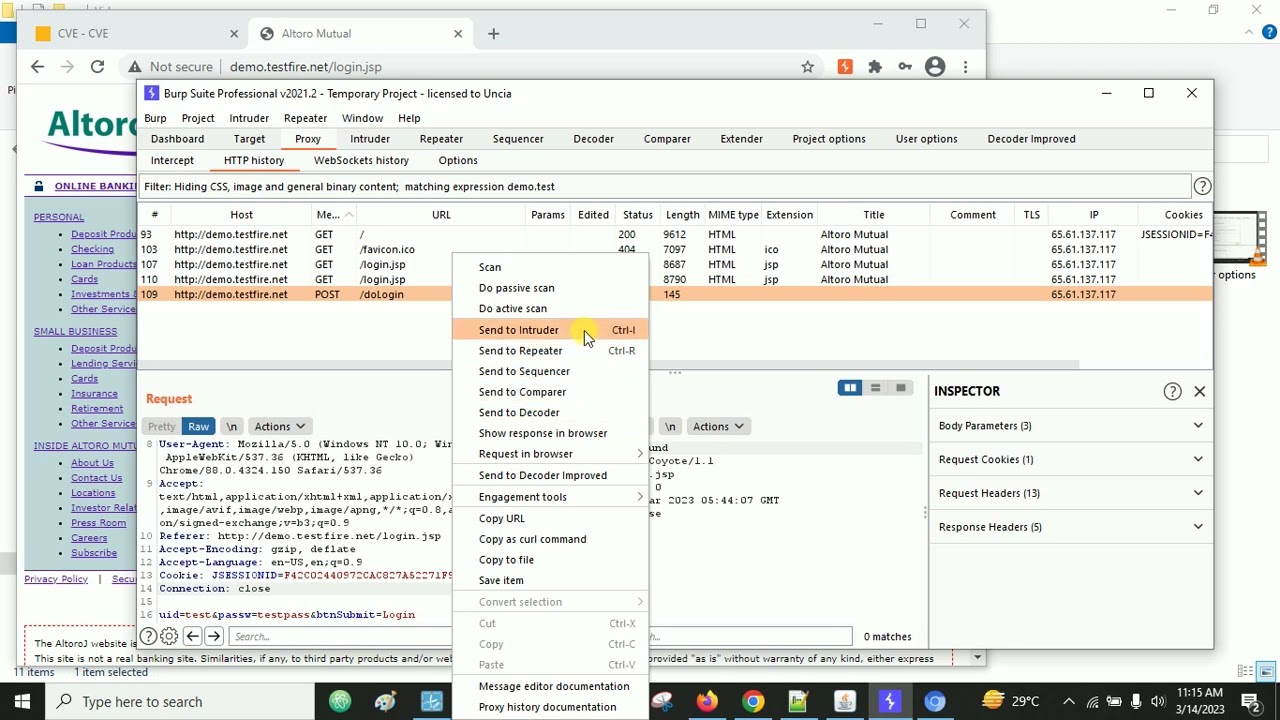The width and height of the screenshot is (1280, 720).
Task: Select the side-by-side layout icon
Action: (x=849, y=388)
